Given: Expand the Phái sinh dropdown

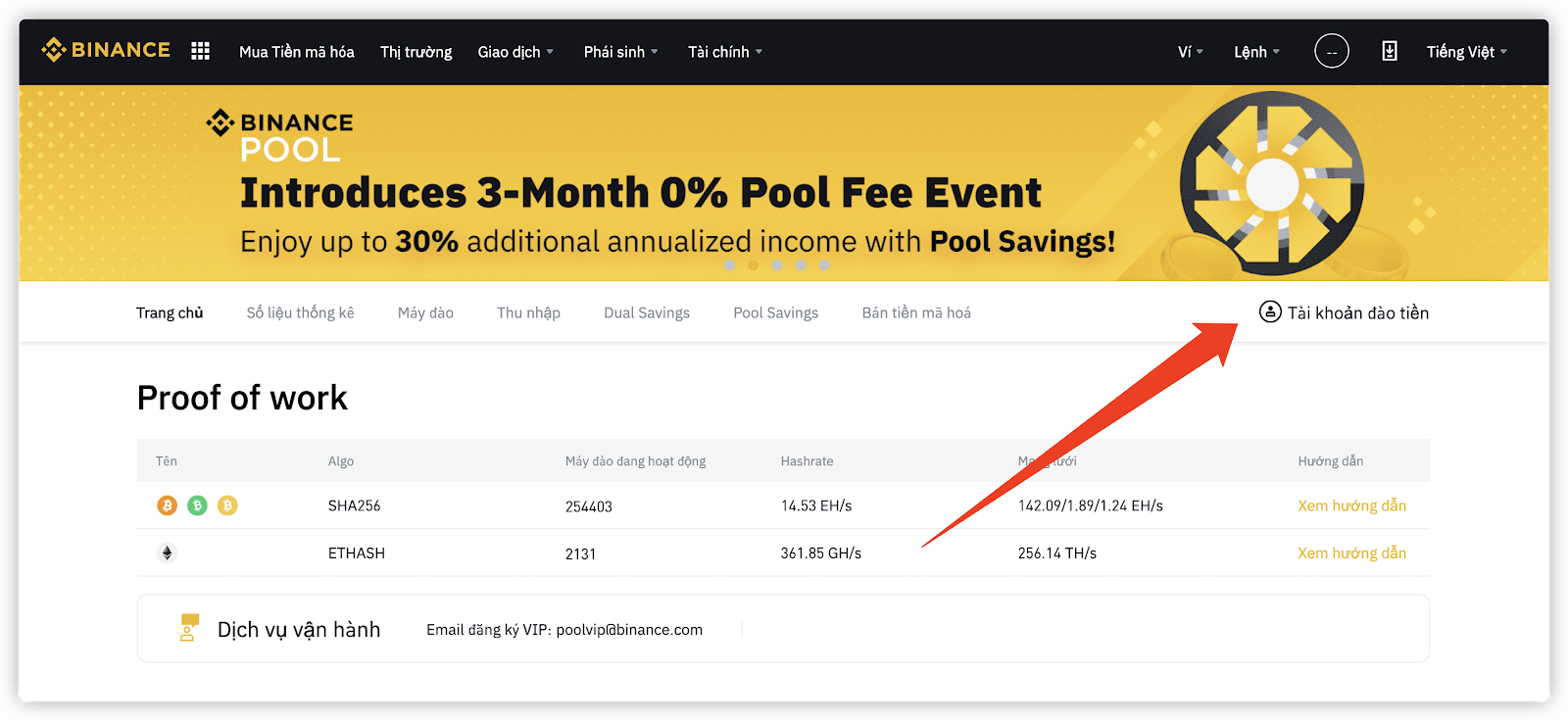Looking at the screenshot, I should (x=621, y=52).
